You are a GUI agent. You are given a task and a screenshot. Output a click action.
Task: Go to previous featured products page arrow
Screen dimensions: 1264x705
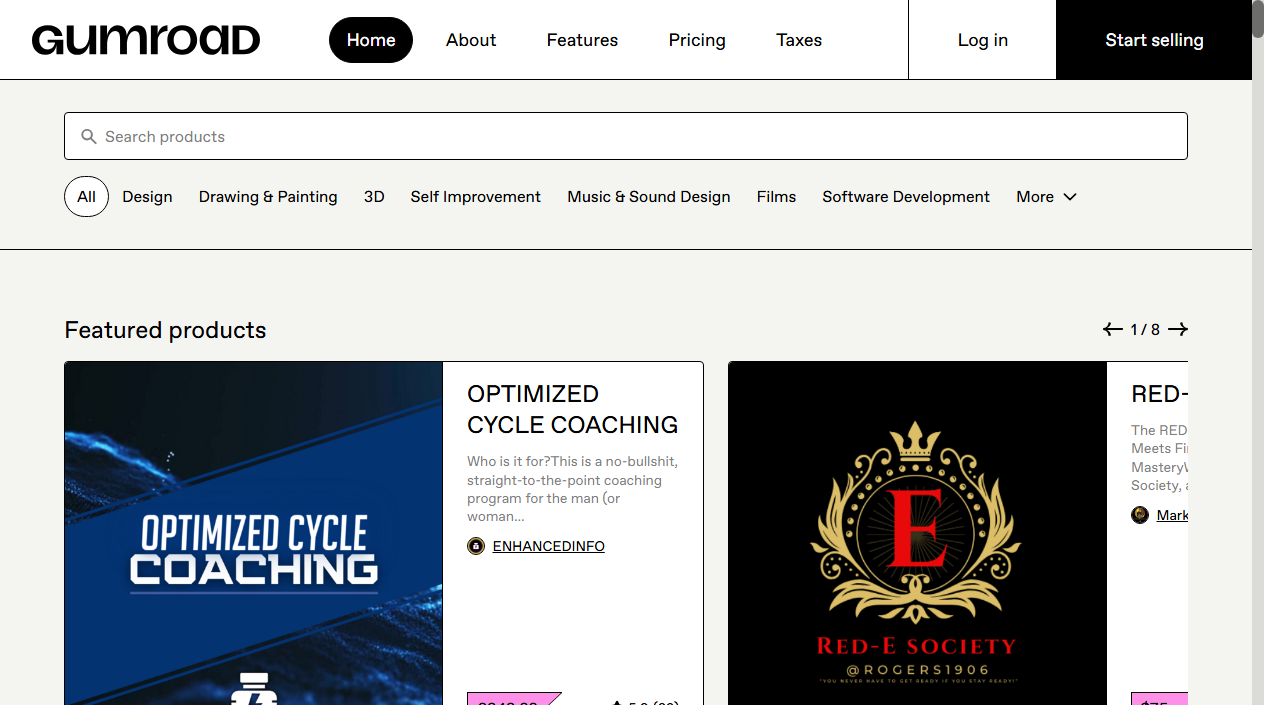(x=1113, y=329)
